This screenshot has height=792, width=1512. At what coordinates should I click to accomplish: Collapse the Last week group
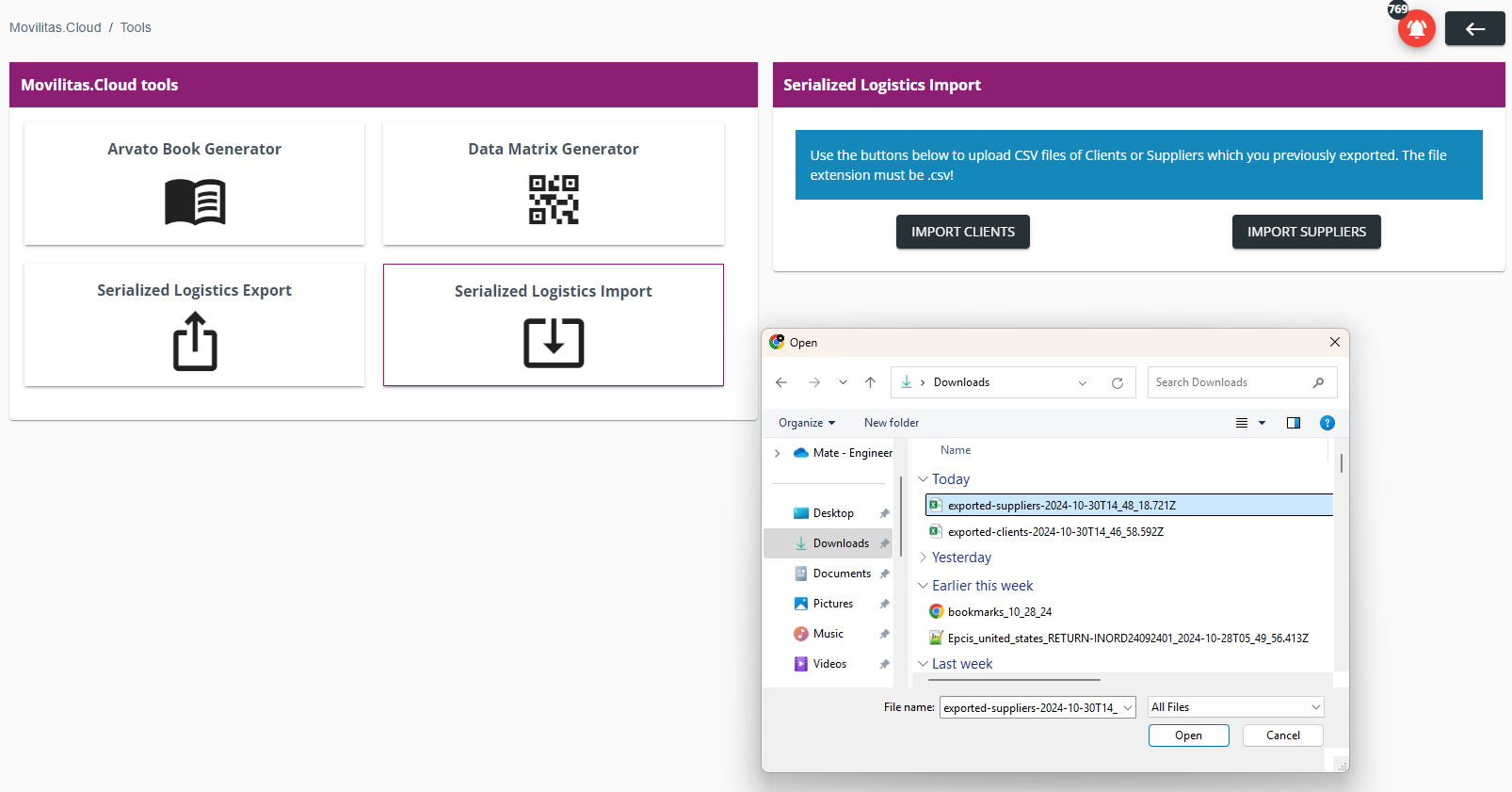pyautogui.click(x=923, y=664)
